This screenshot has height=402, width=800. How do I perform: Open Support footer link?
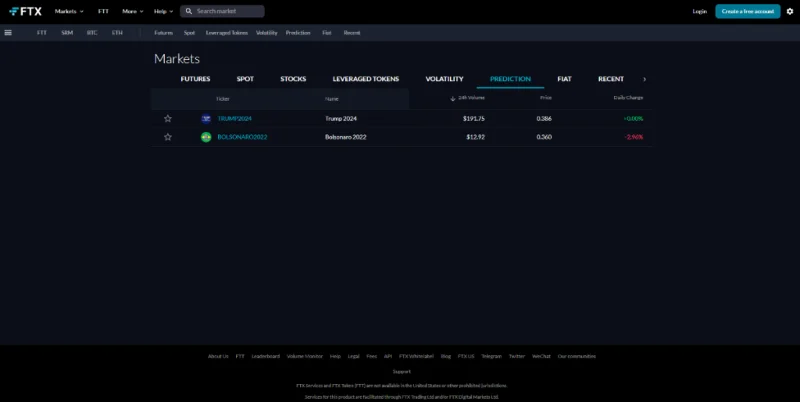coord(402,371)
